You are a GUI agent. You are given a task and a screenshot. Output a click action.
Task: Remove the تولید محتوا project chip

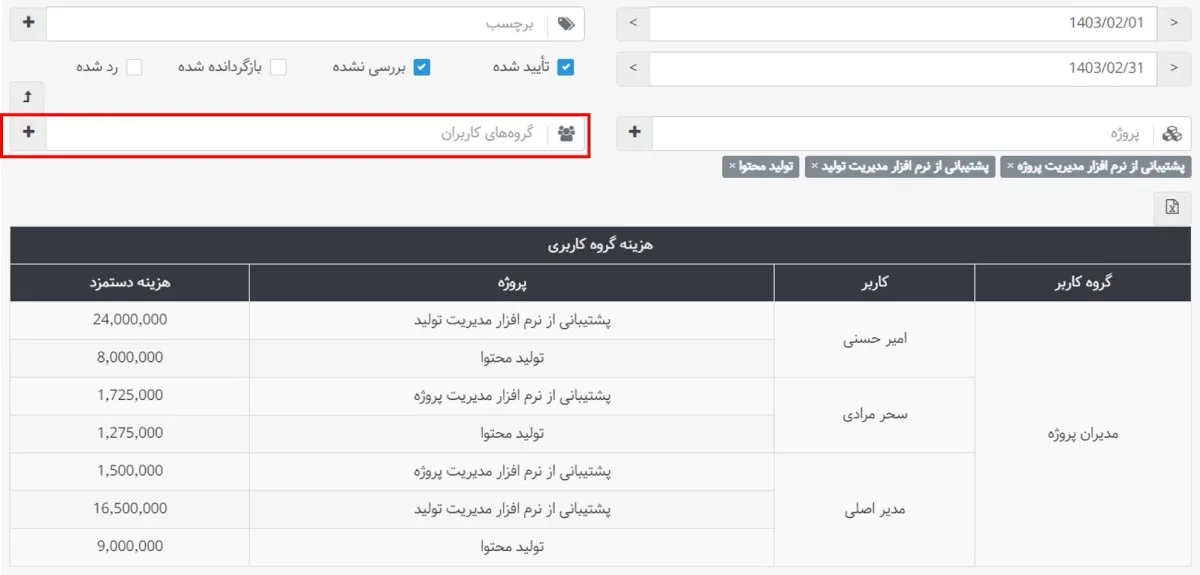pos(732,166)
